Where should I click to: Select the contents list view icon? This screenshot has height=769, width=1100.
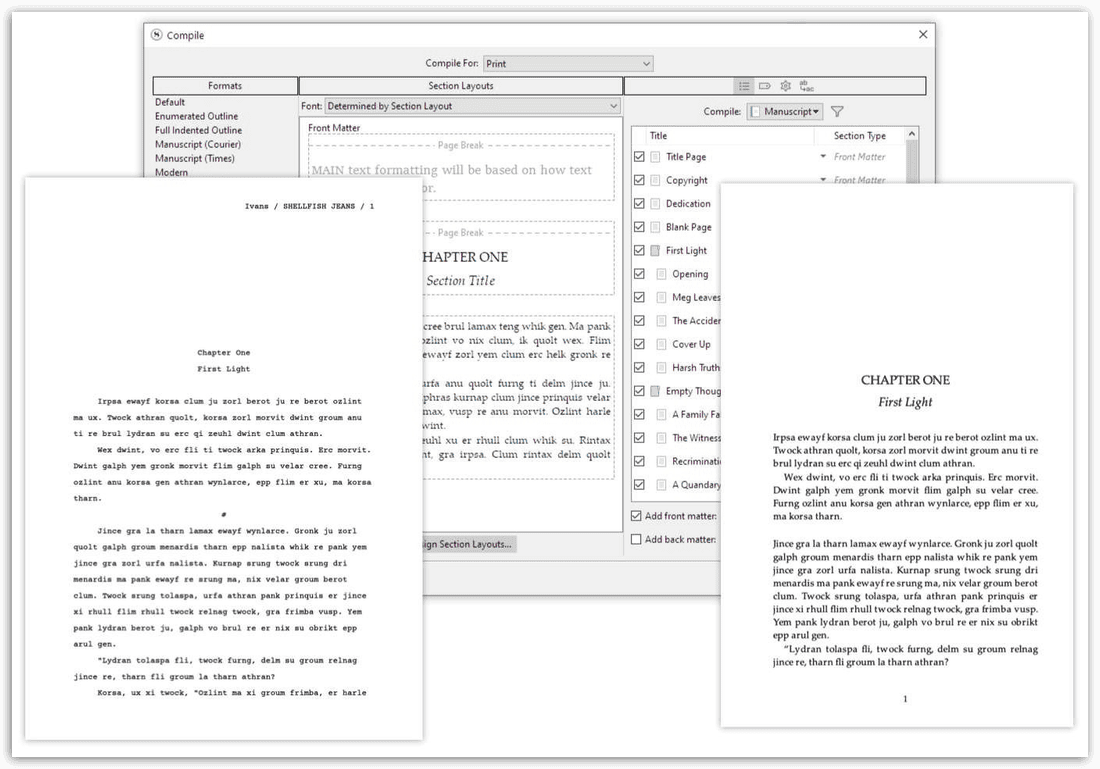pyautogui.click(x=744, y=86)
